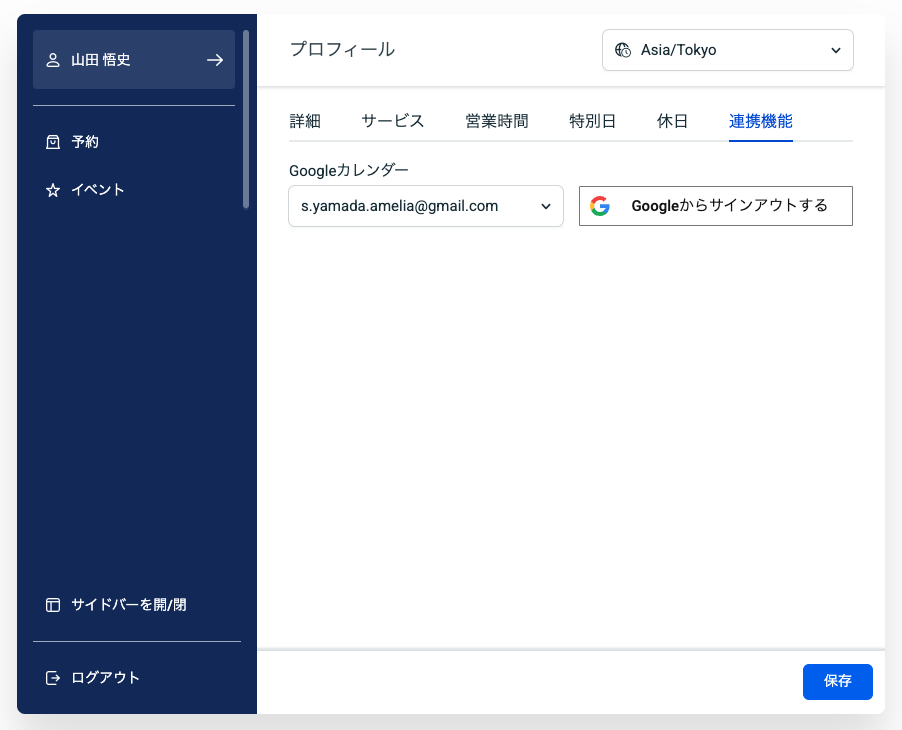Click the sidebar vertical scrollbar
Image resolution: width=902 pixels, height=730 pixels.
click(x=246, y=120)
